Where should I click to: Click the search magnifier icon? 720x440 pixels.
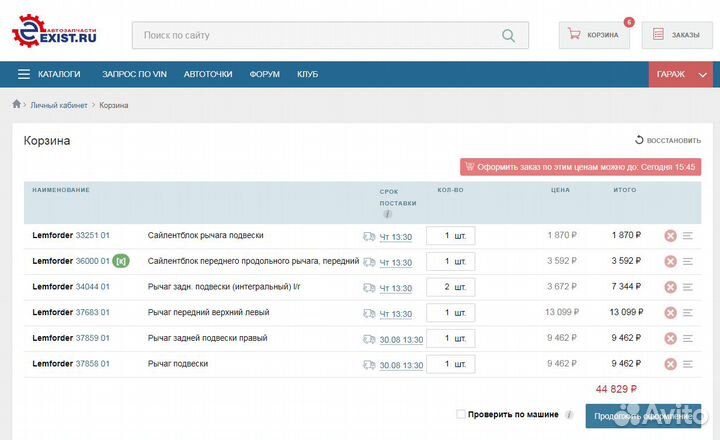pyautogui.click(x=509, y=36)
